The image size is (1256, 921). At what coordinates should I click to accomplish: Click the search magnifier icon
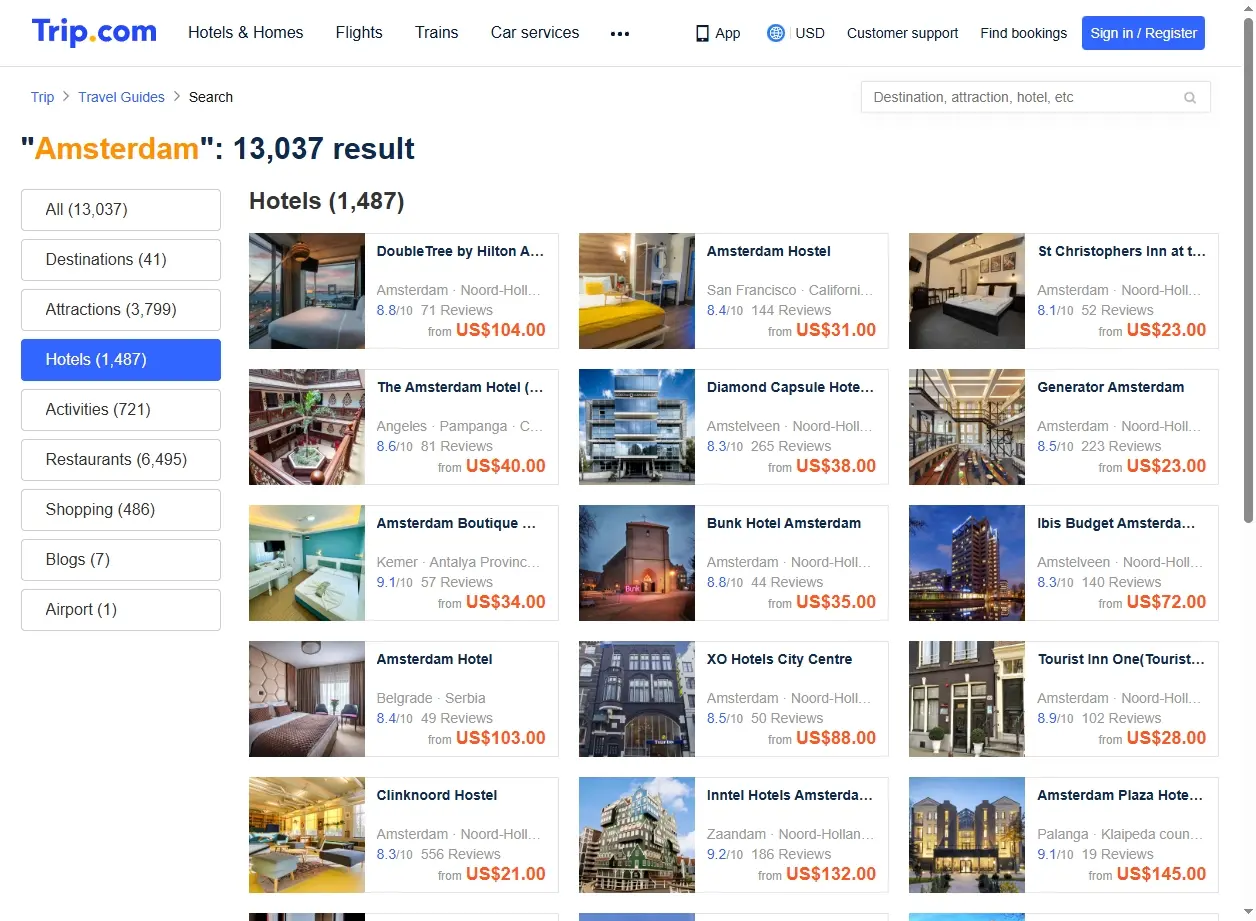tap(1190, 97)
